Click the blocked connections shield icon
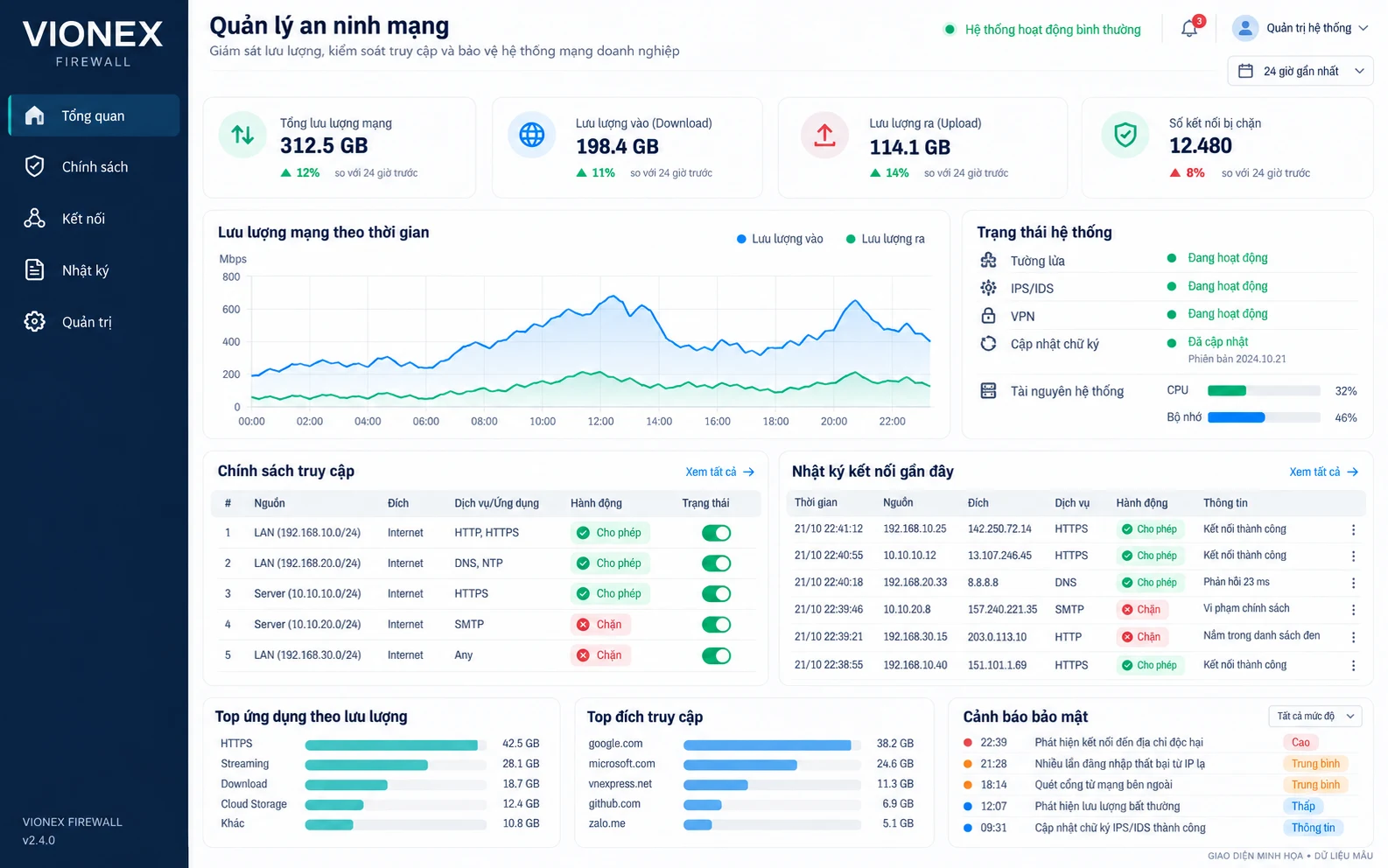The image size is (1388, 868). [1125, 135]
